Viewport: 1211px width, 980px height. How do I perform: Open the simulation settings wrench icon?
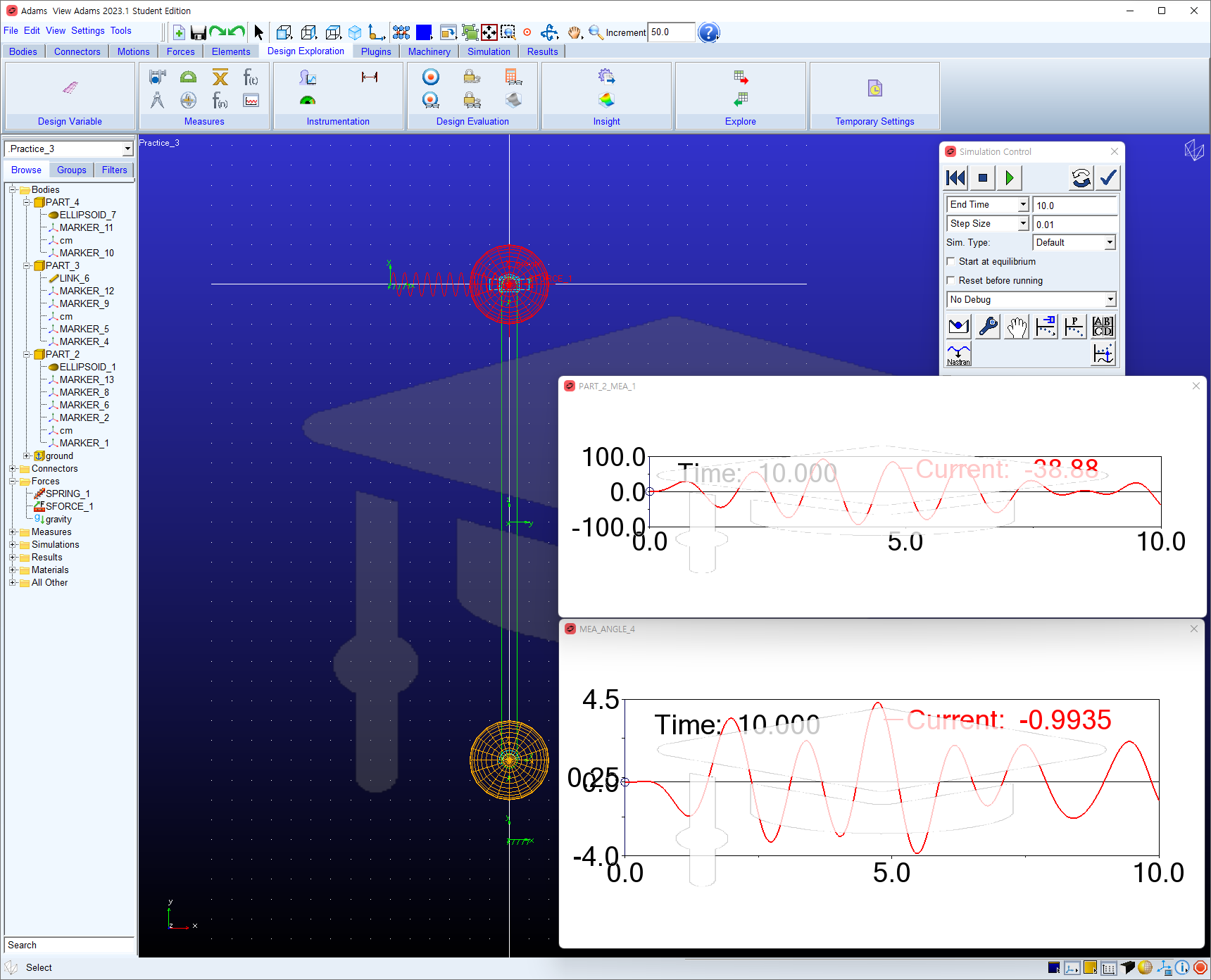[988, 327]
